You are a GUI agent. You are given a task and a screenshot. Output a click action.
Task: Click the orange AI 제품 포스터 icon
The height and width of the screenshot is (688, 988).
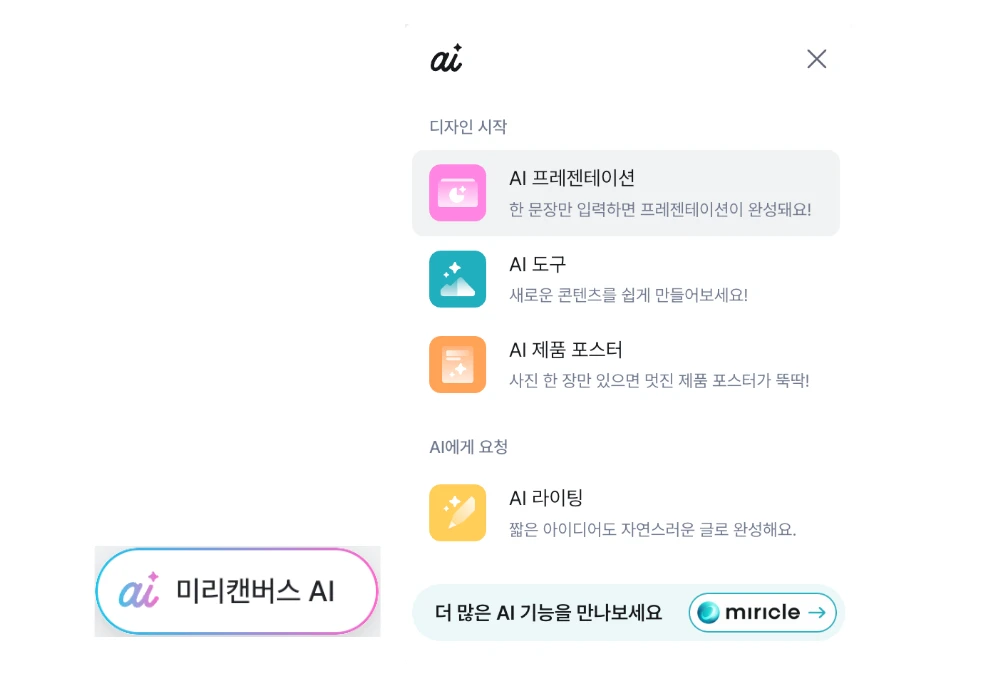(x=457, y=364)
